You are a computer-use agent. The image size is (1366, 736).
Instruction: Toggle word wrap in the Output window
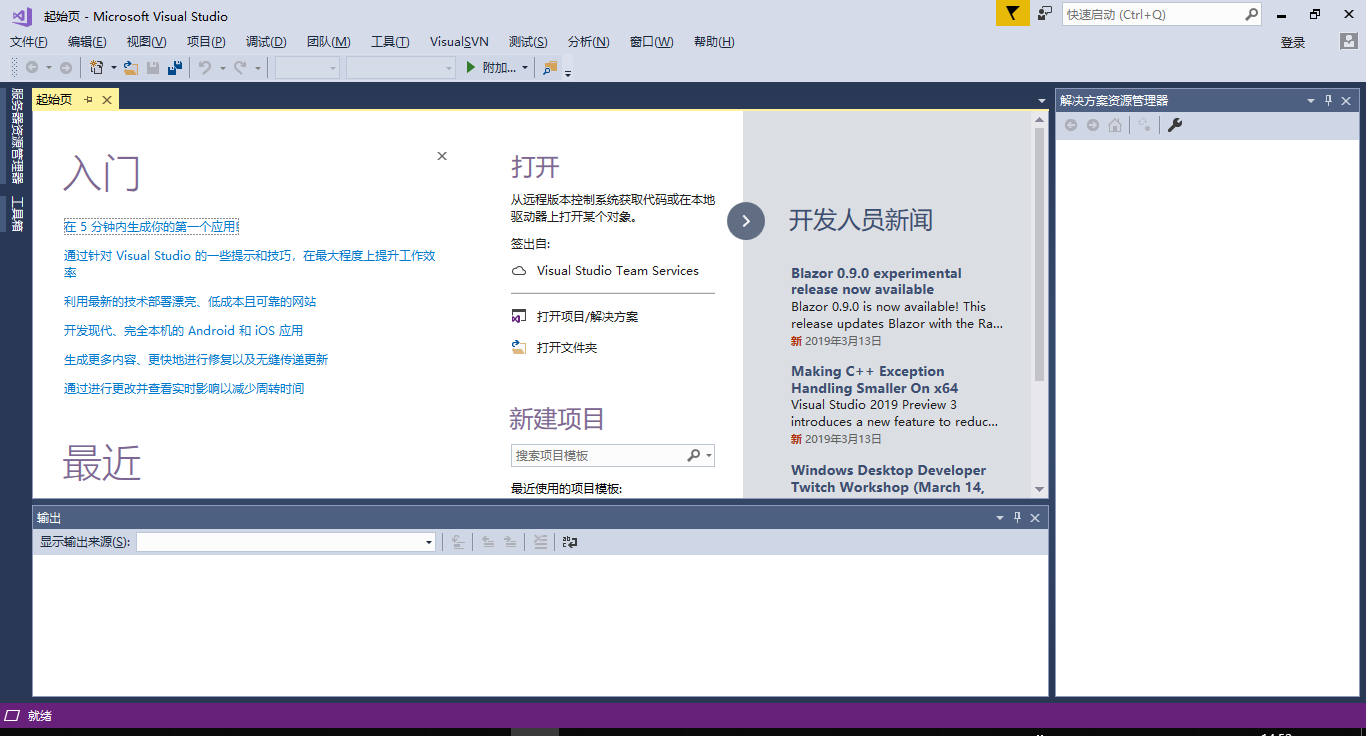570,542
